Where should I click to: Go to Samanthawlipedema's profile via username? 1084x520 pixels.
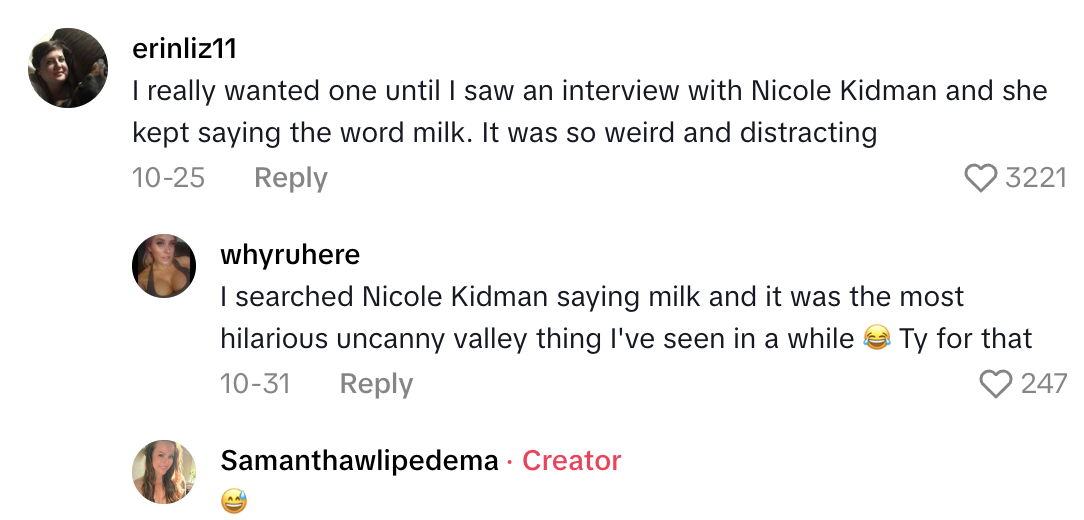tap(359, 461)
